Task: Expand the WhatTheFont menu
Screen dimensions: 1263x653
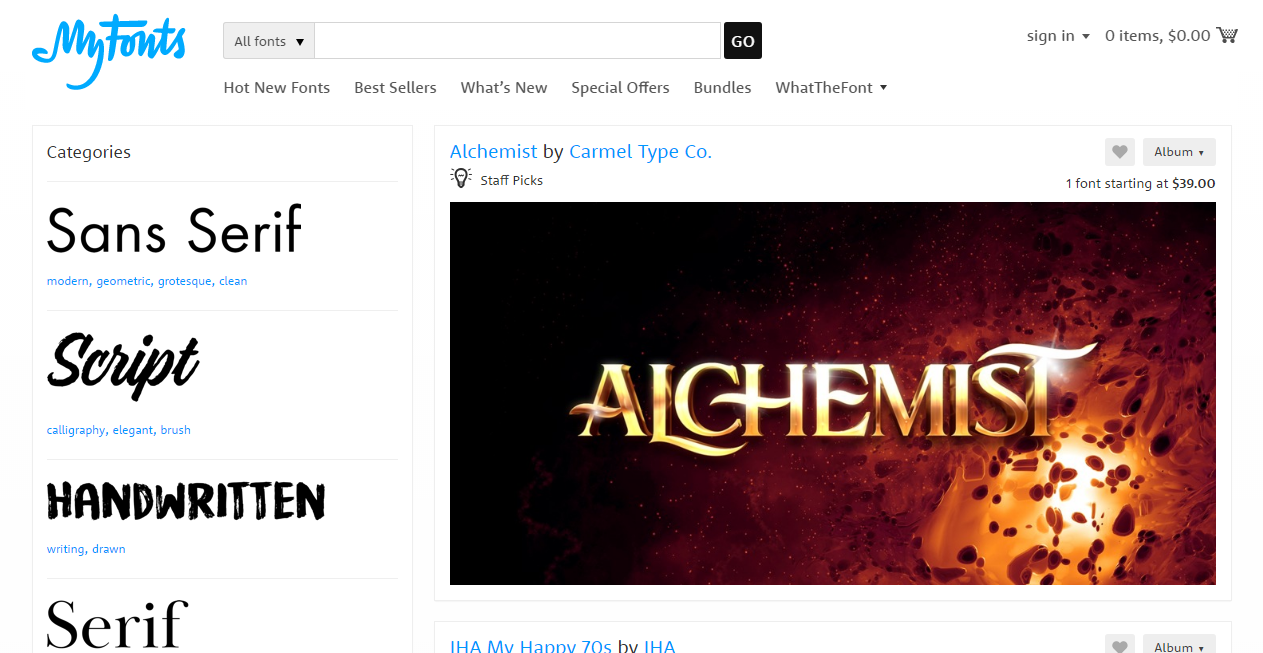Action: pos(831,88)
